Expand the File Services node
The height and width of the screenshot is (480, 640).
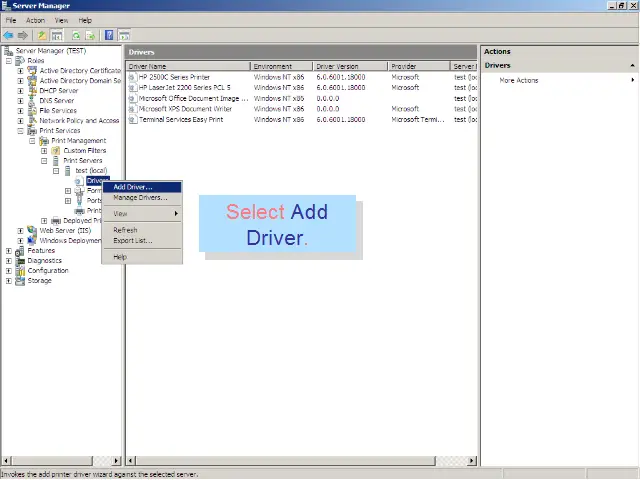pos(20,111)
